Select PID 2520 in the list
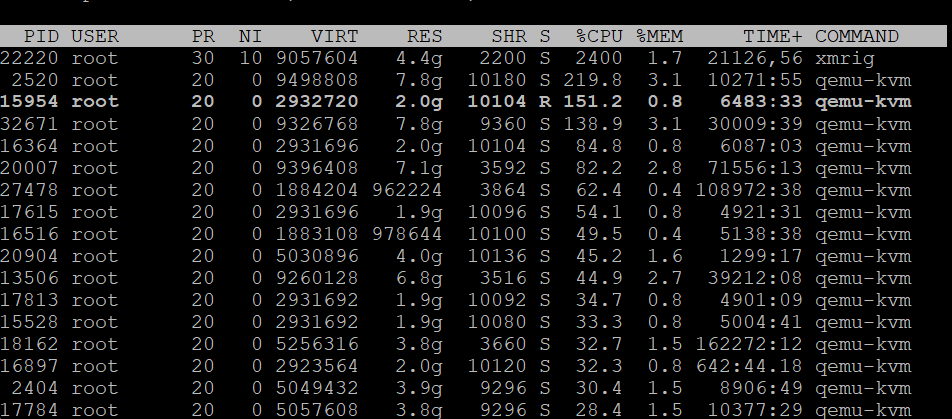The height and width of the screenshot is (419, 952). [x=37, y=80]
